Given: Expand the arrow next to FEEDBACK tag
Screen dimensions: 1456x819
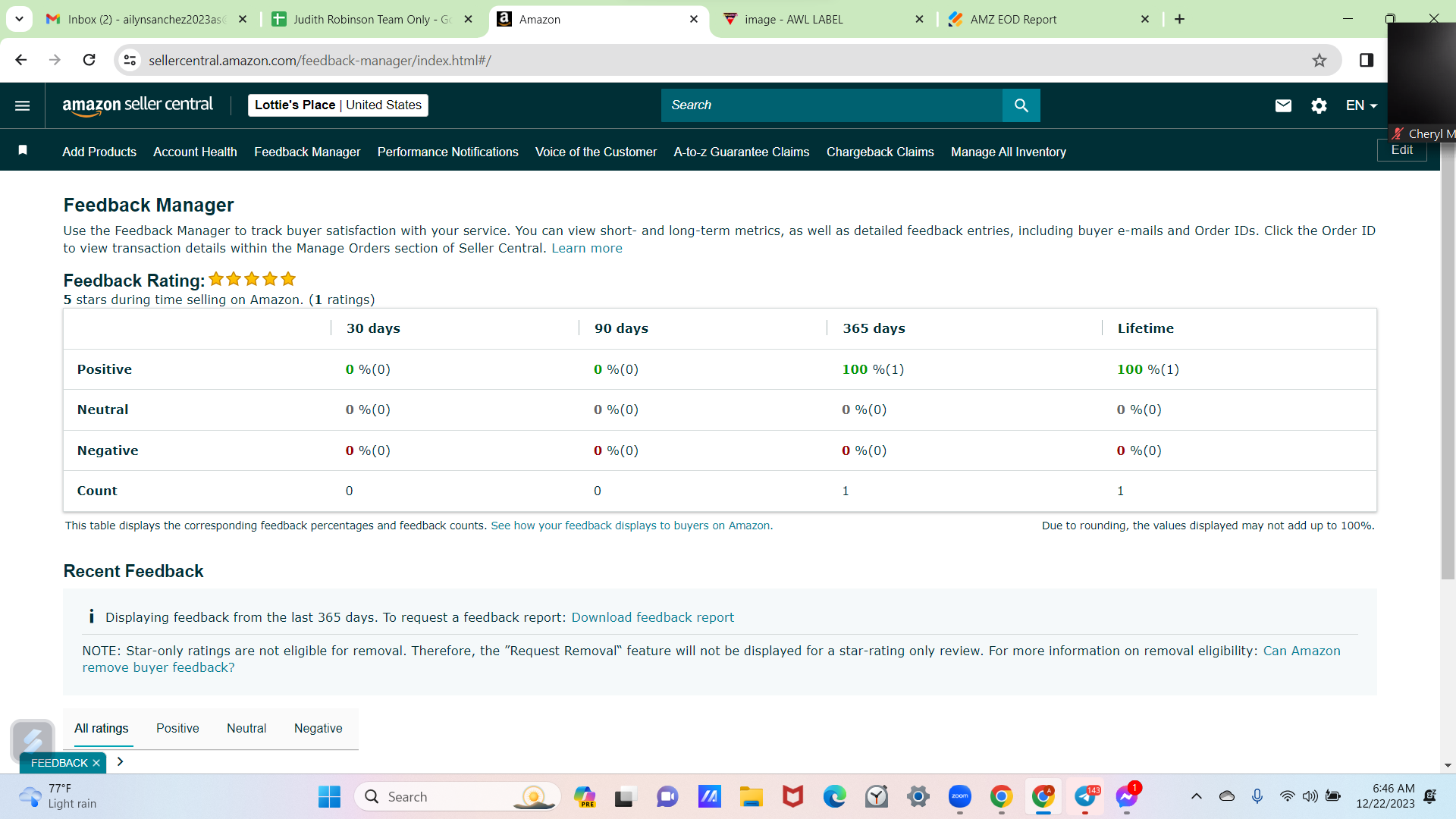Looking at the screenshot, I should [120, 761].
